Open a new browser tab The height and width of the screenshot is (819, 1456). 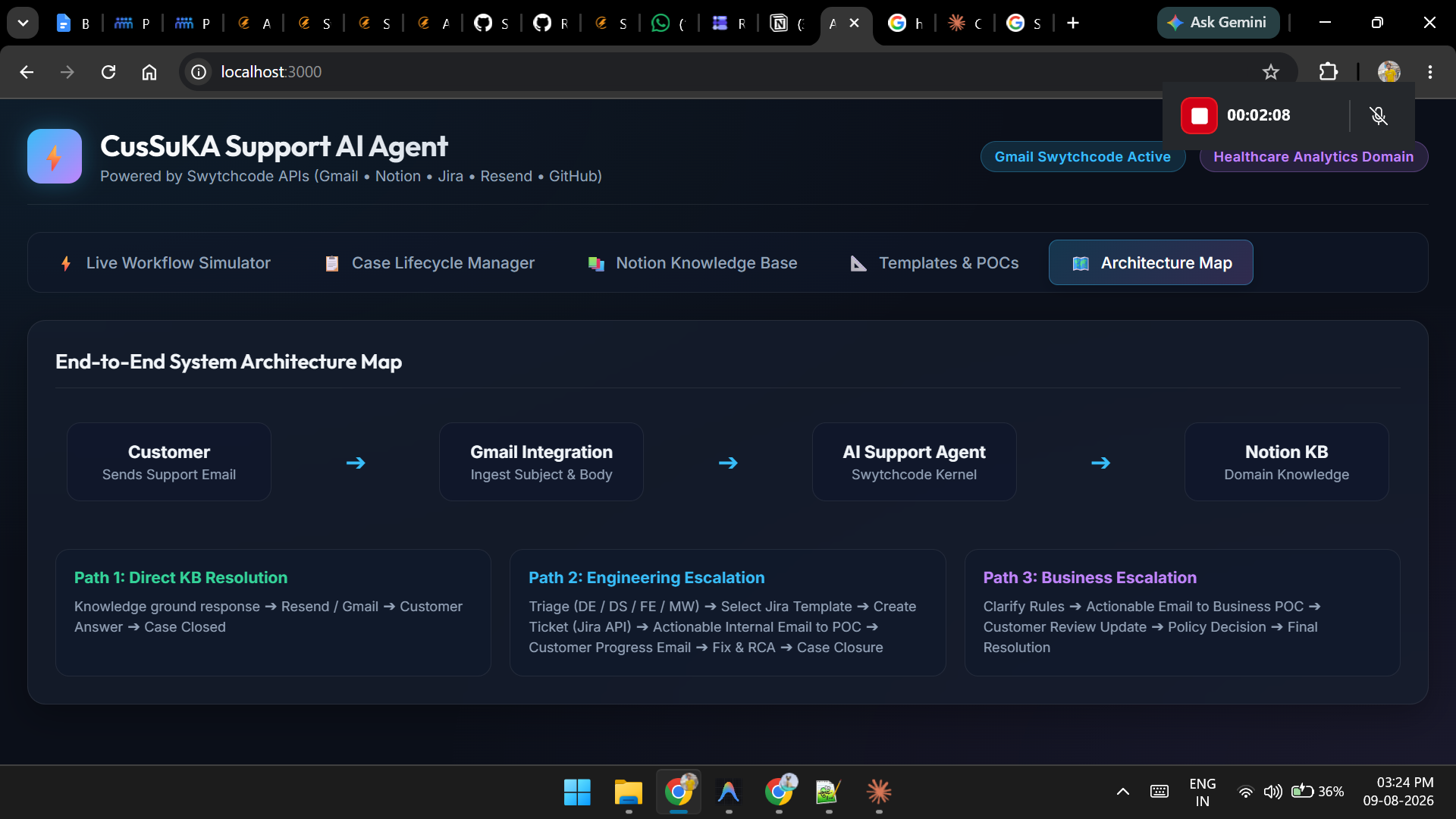point(1073,23)
